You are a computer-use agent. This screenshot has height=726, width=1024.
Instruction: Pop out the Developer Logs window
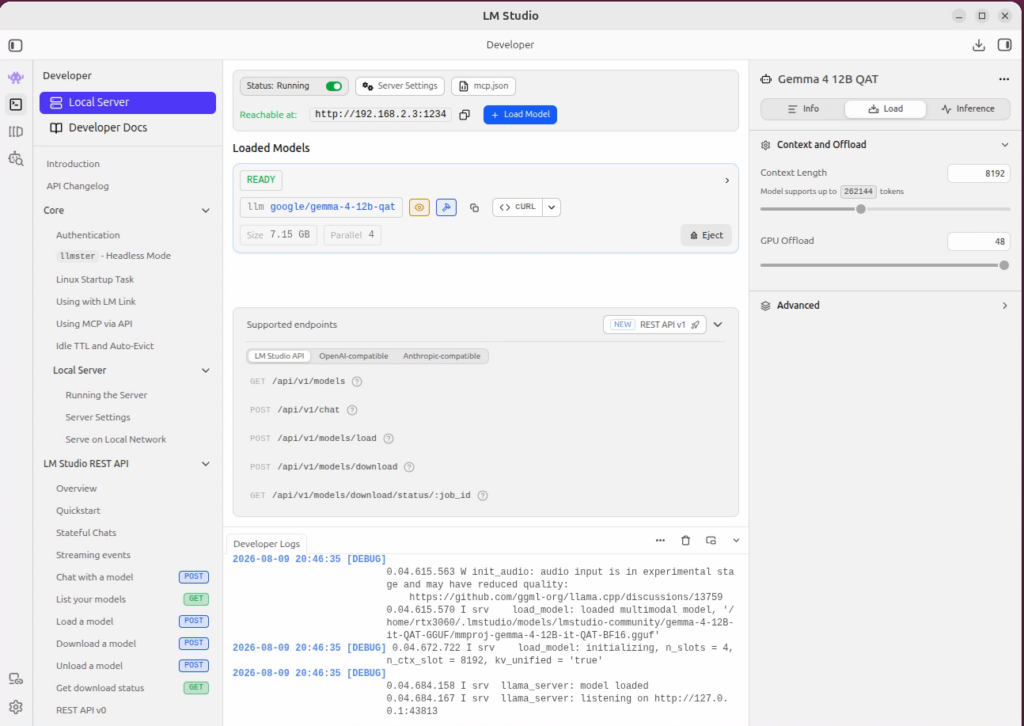[711, 541]
